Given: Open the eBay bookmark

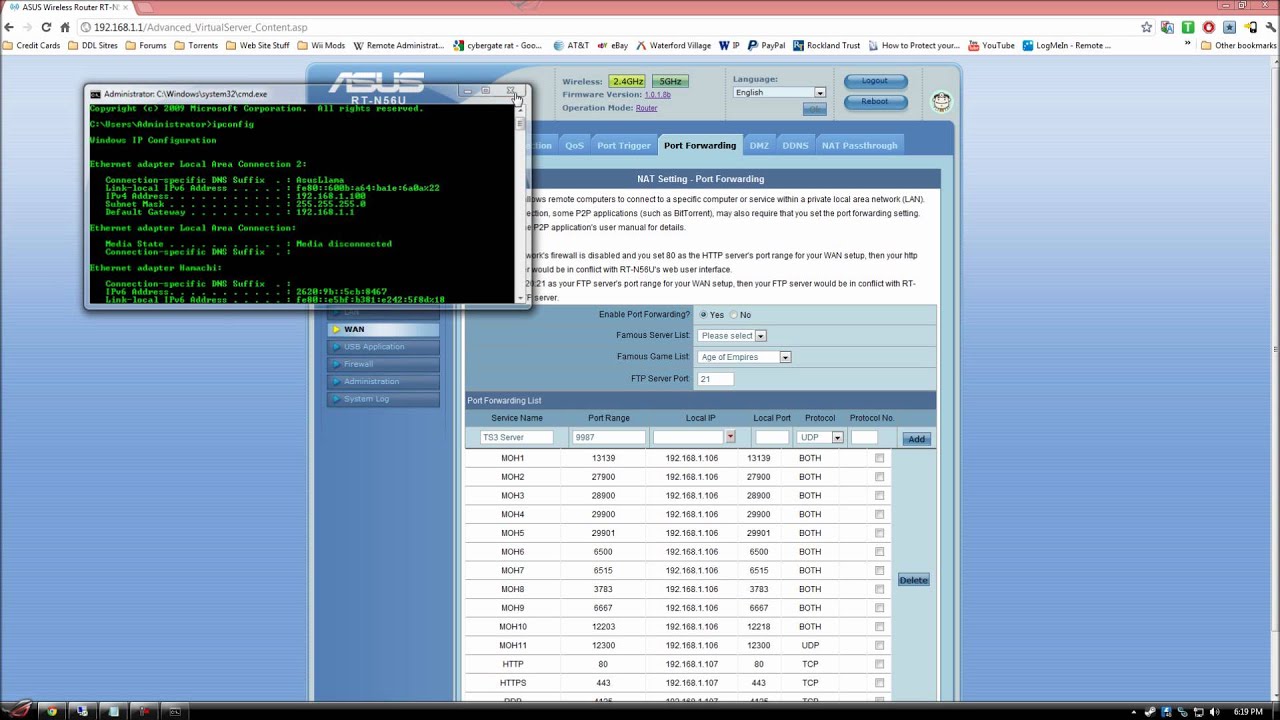Looking at the screenshot, I should point(612,45).
